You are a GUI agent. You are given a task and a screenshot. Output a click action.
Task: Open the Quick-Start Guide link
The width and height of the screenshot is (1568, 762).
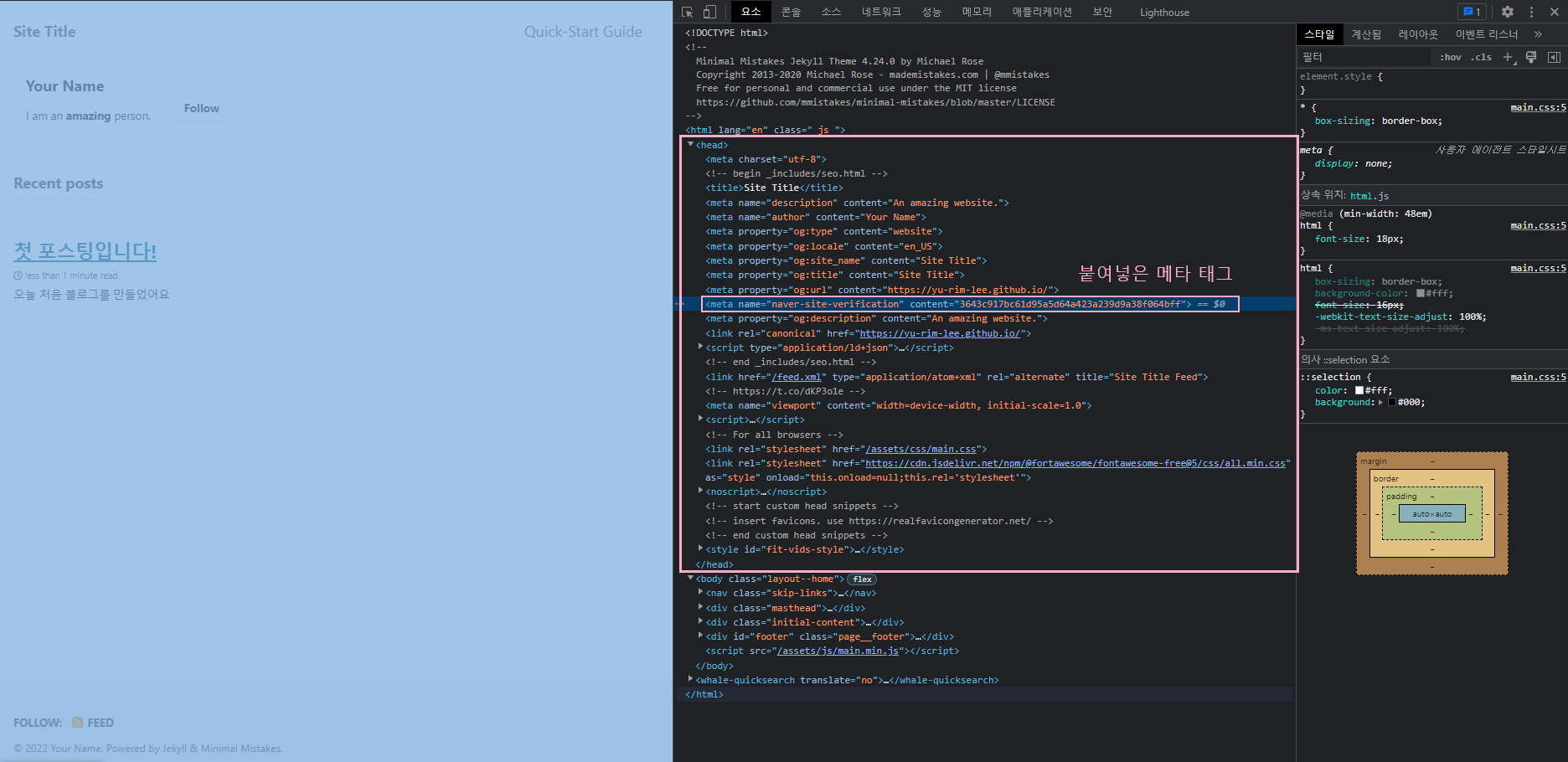click(583, 32)
